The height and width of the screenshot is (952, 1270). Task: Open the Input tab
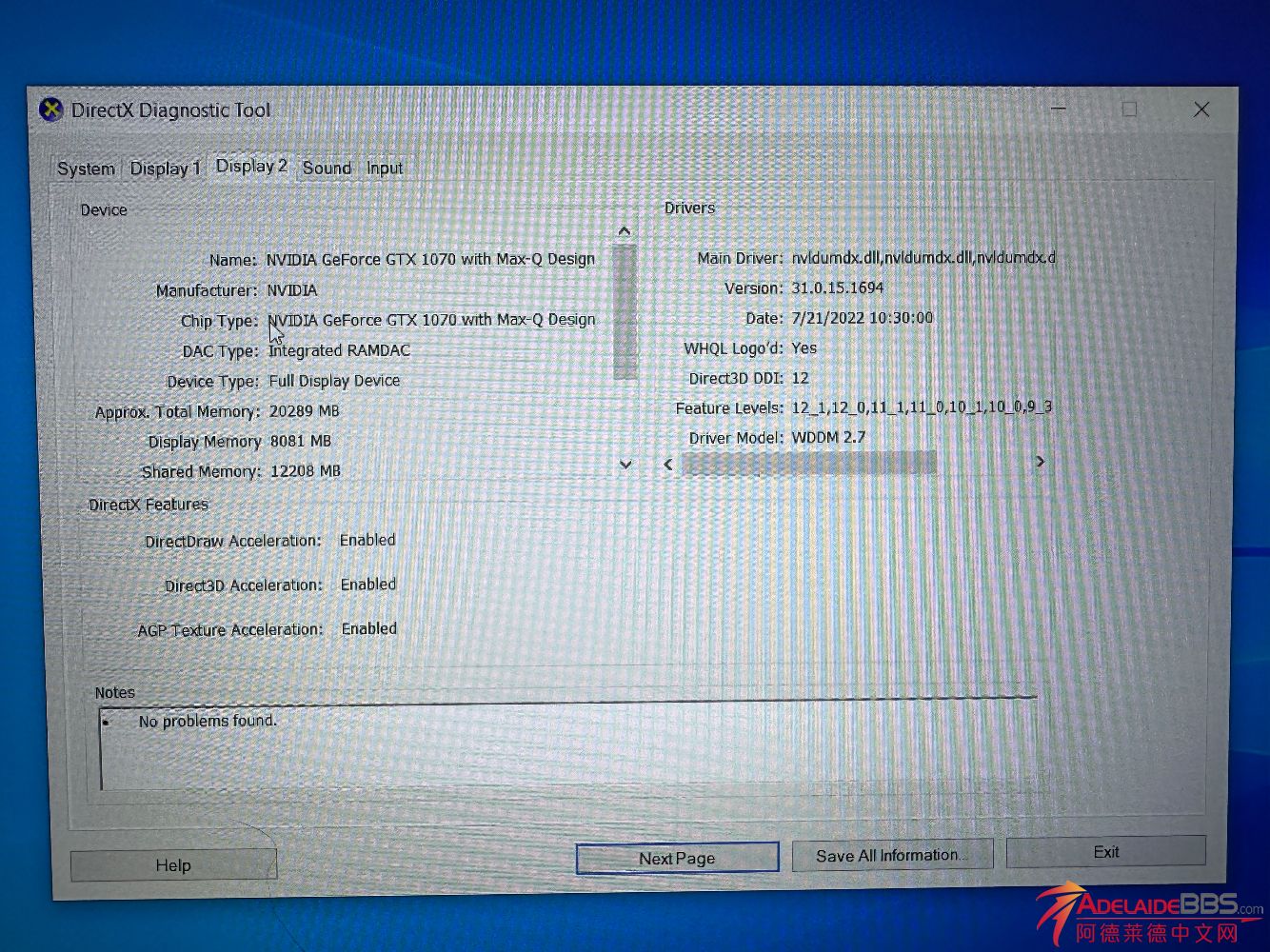pyautogui.click(x=385, y=169)
